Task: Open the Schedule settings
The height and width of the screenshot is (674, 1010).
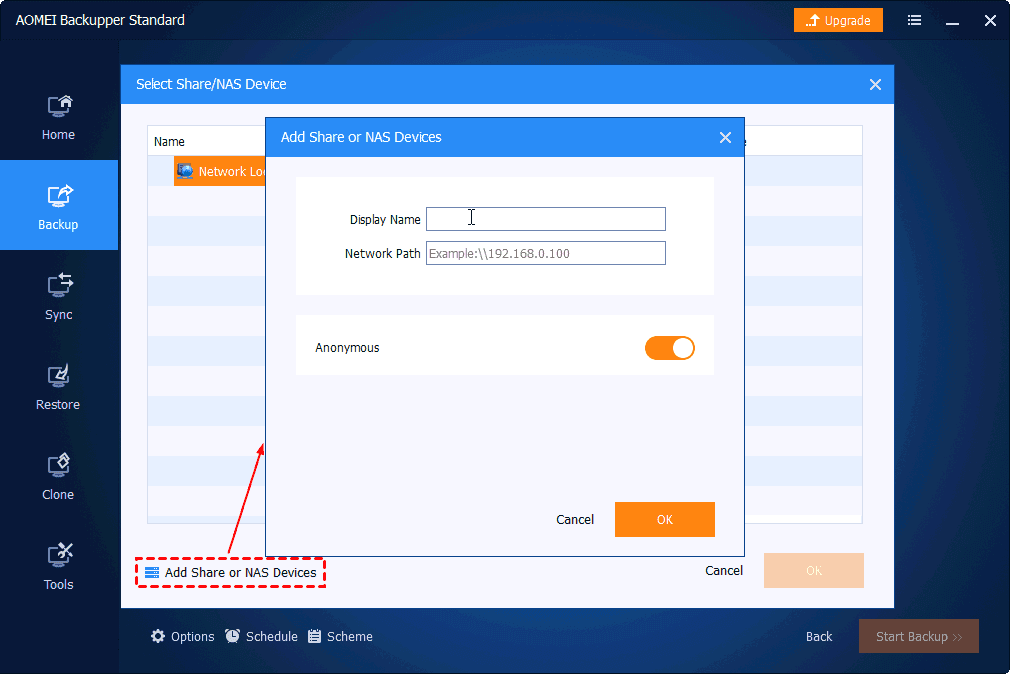Action: [262, 637]
